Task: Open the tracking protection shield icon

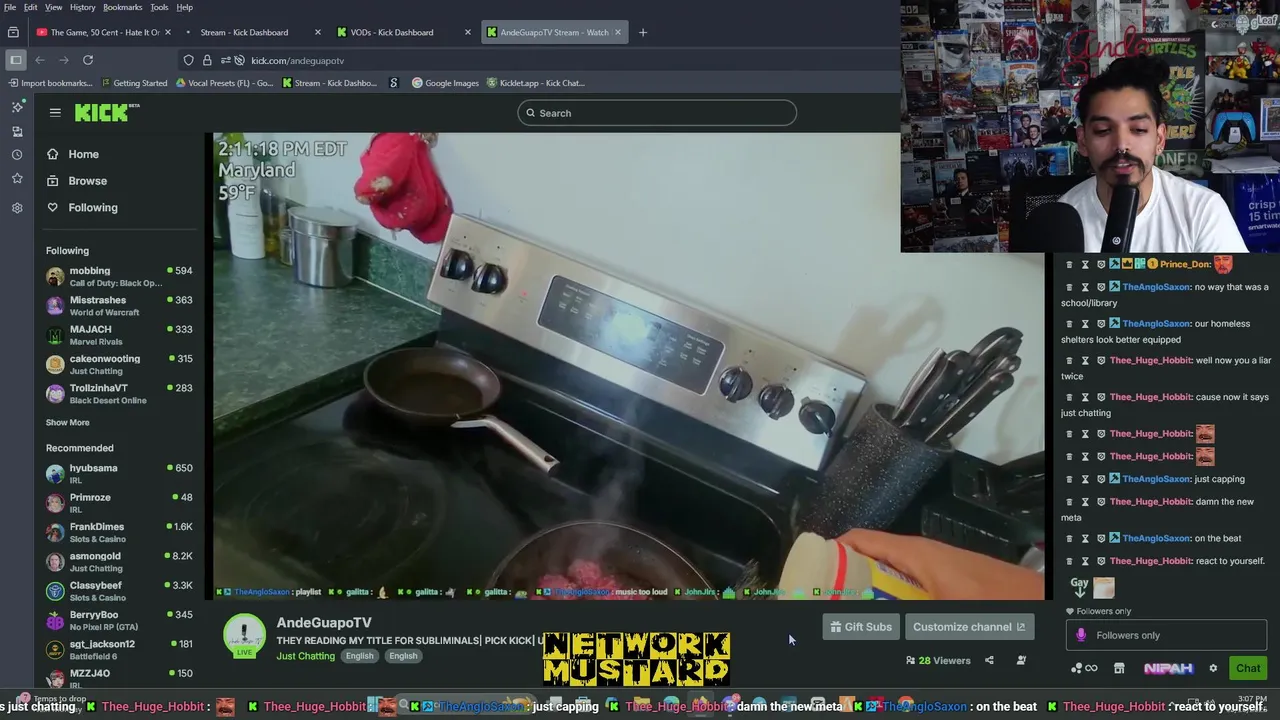Action: point(188,60)
